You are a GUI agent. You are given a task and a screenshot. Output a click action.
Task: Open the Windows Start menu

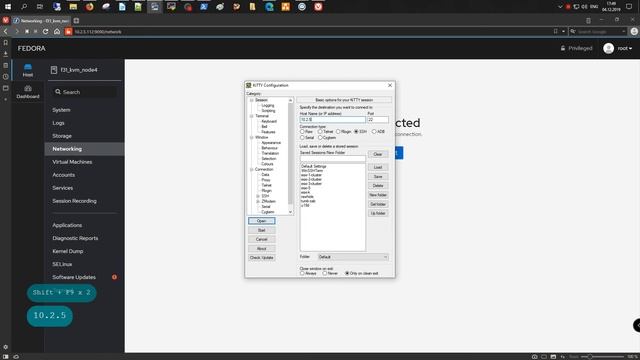tap(8, 7)
